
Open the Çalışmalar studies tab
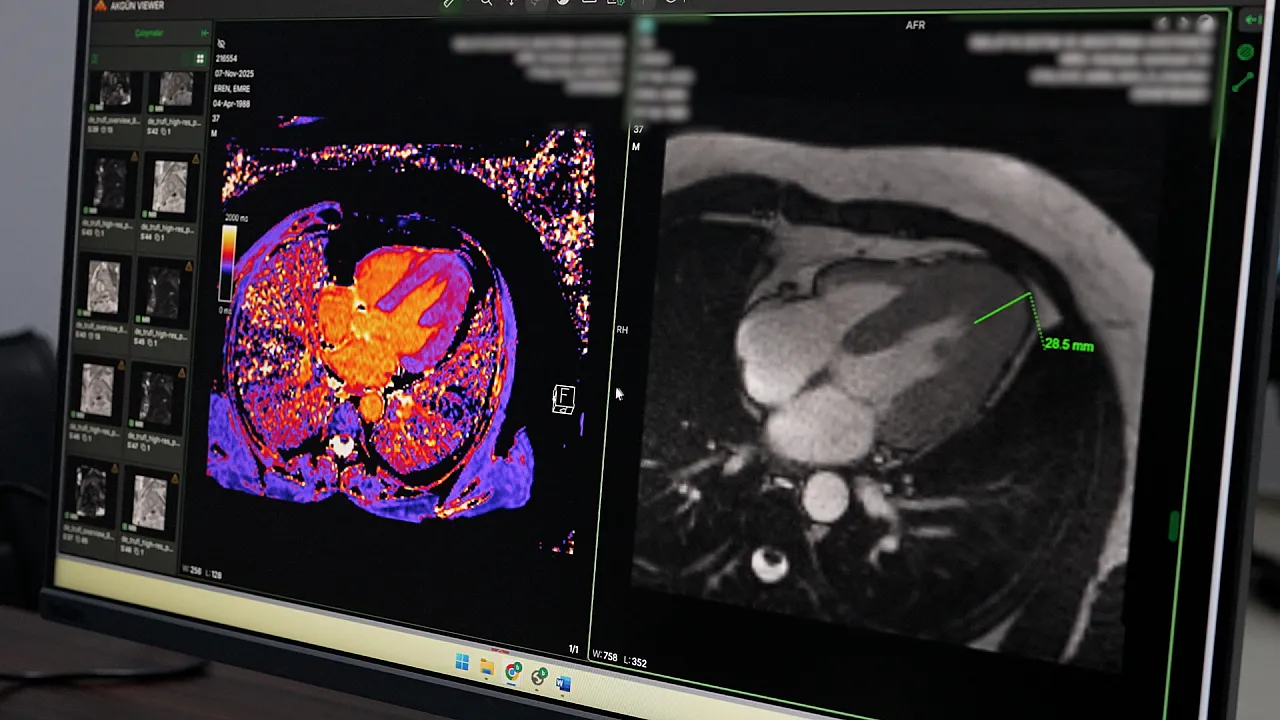tap(149, 33)
